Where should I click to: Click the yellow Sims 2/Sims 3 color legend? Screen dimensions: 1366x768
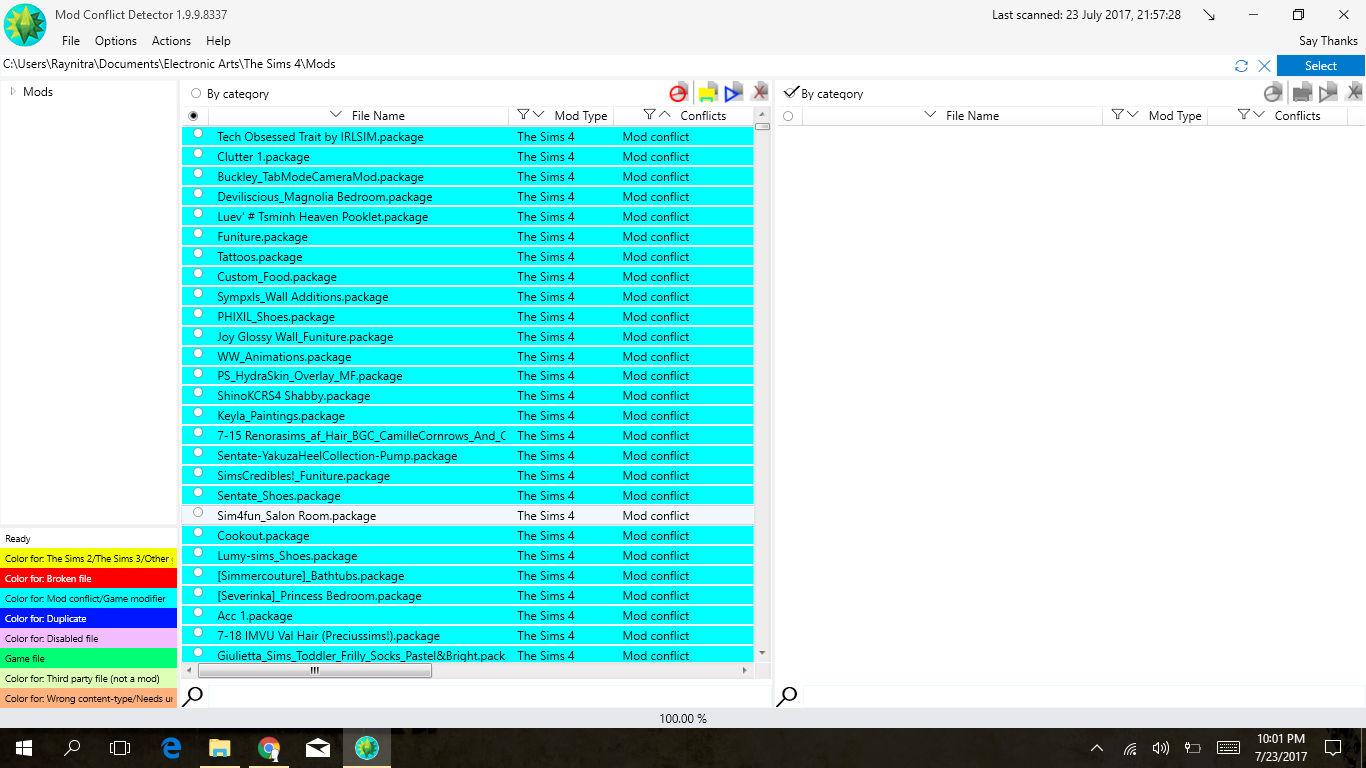click(x=89, y=558)
